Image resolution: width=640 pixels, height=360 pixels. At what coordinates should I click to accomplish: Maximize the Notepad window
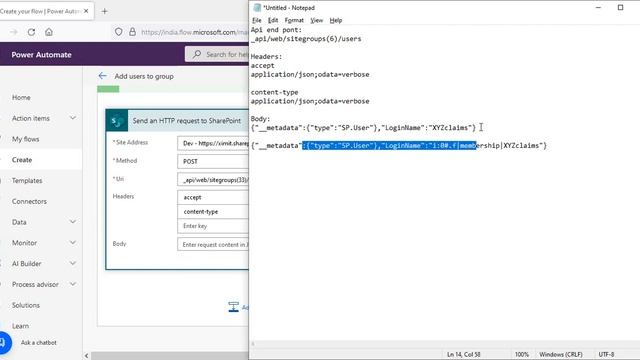pyautogui.click(x=620, y=8)
